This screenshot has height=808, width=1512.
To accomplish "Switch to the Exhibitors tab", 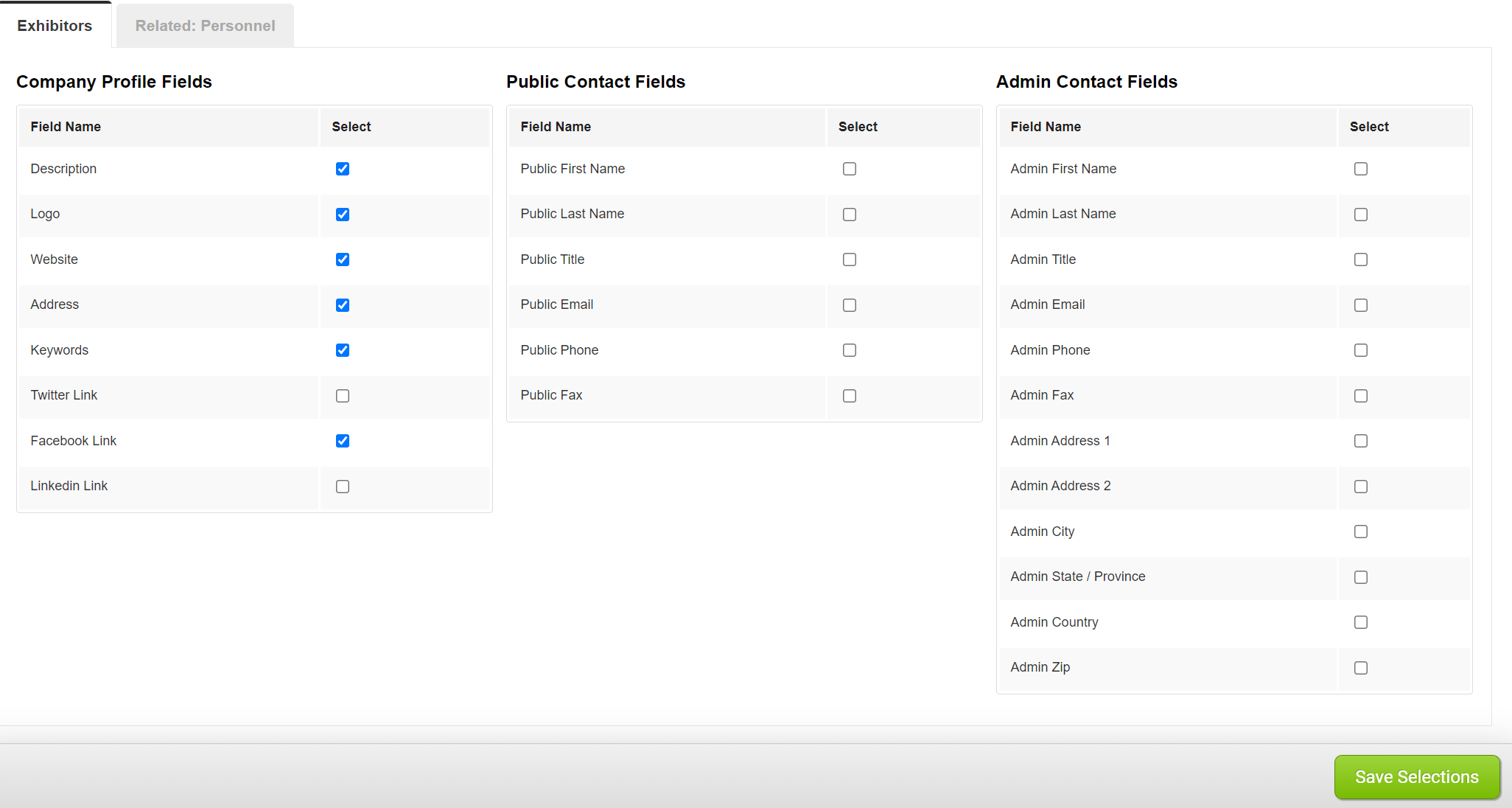I will (x=55, y=26).
